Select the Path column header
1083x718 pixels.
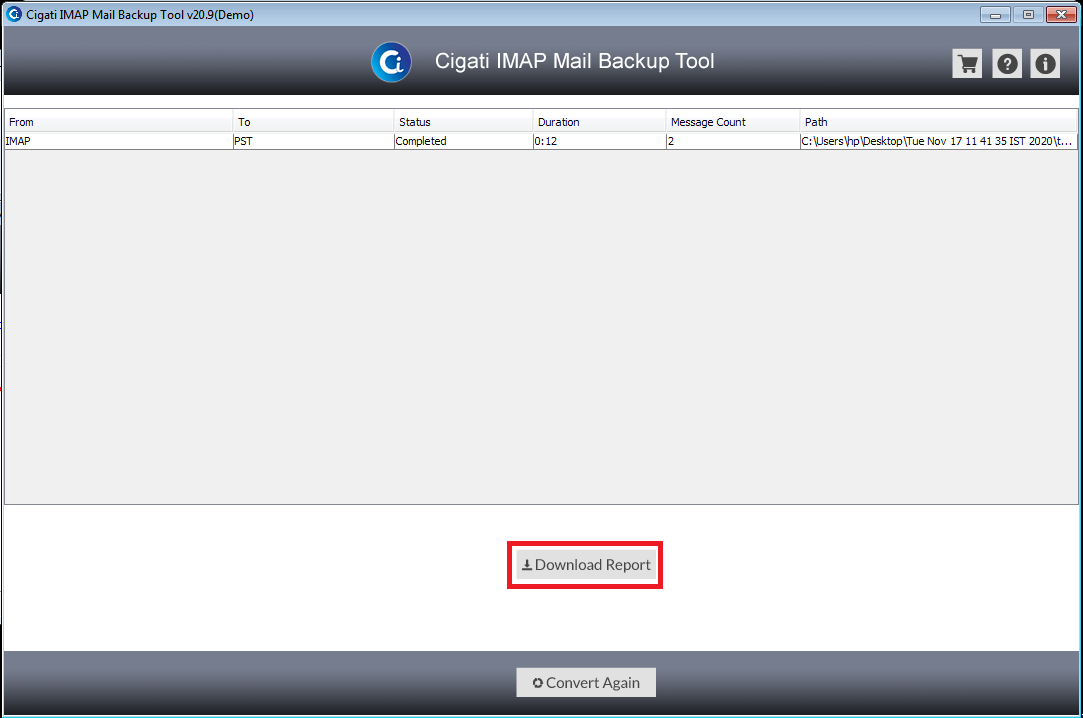[x=939, y=122]
